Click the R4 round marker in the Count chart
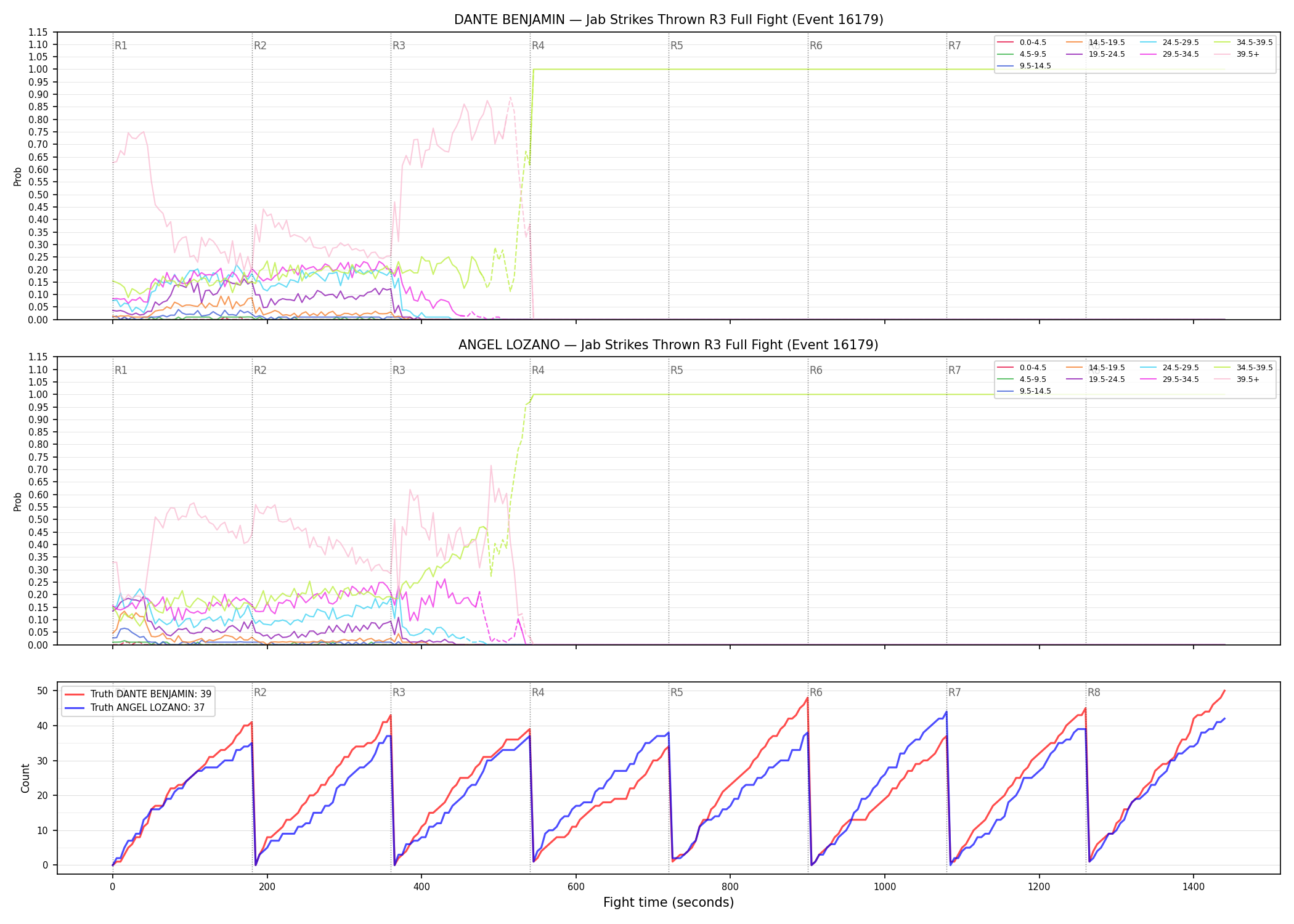The height and width of the screenshot is (924, 1294). click(x=538, y=692)
